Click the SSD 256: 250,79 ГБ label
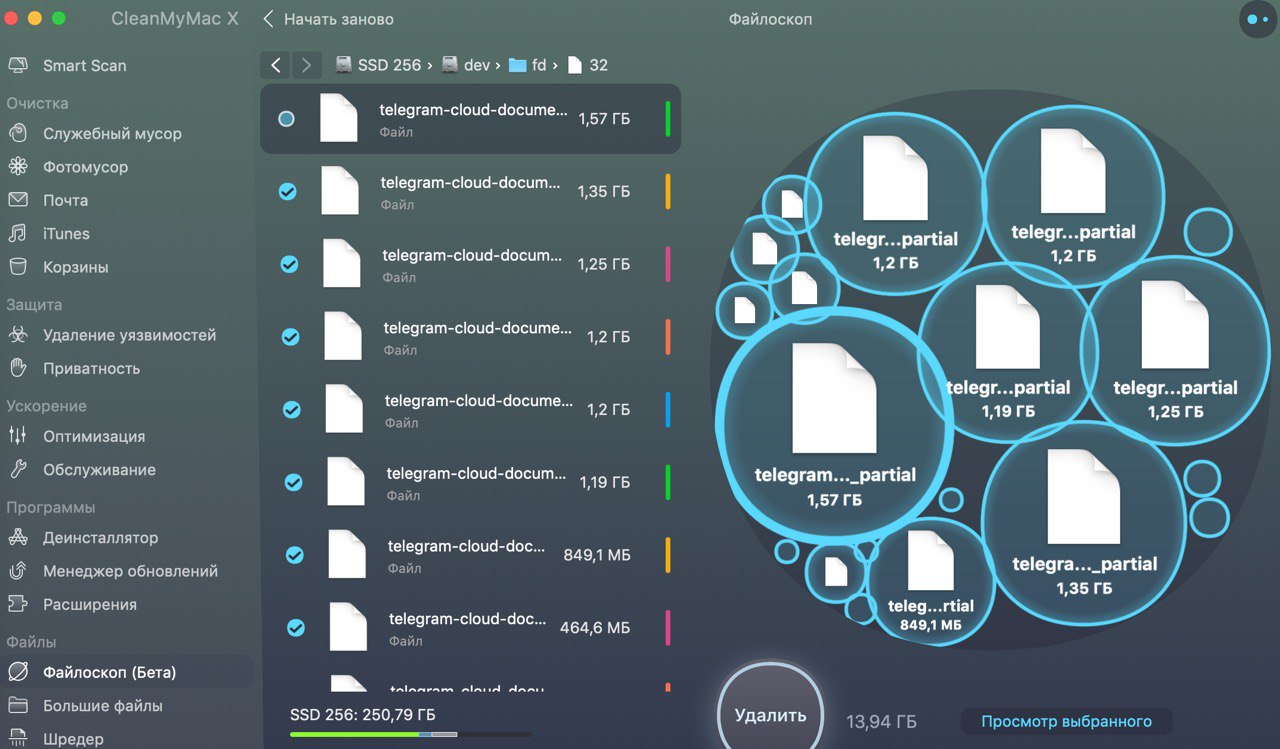Image resolution: width=1280 pixels, height=749 pixels. [363, 715]
